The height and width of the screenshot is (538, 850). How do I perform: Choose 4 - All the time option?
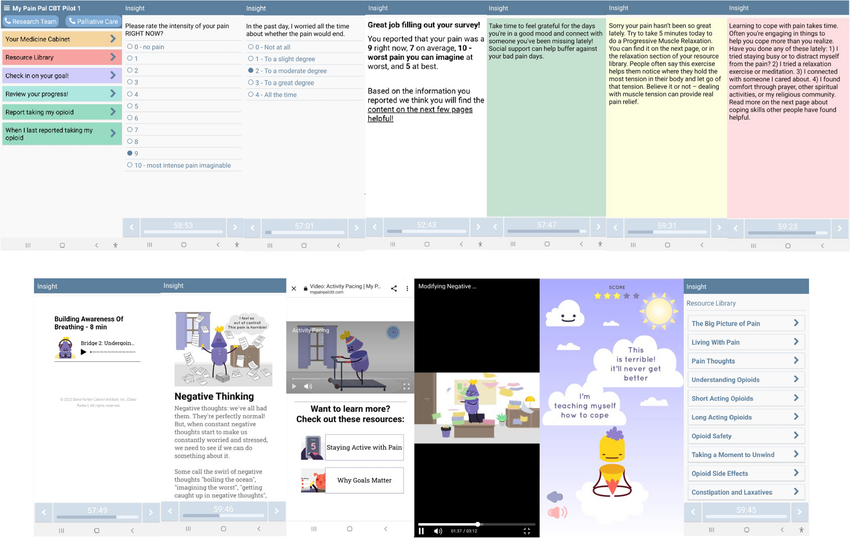click(x=250, y=94)
